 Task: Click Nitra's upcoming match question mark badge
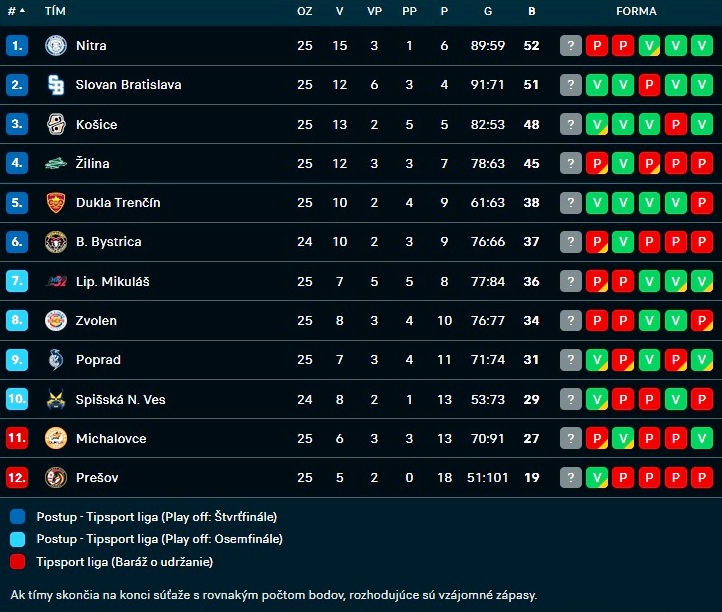click(x=571, y=45)
